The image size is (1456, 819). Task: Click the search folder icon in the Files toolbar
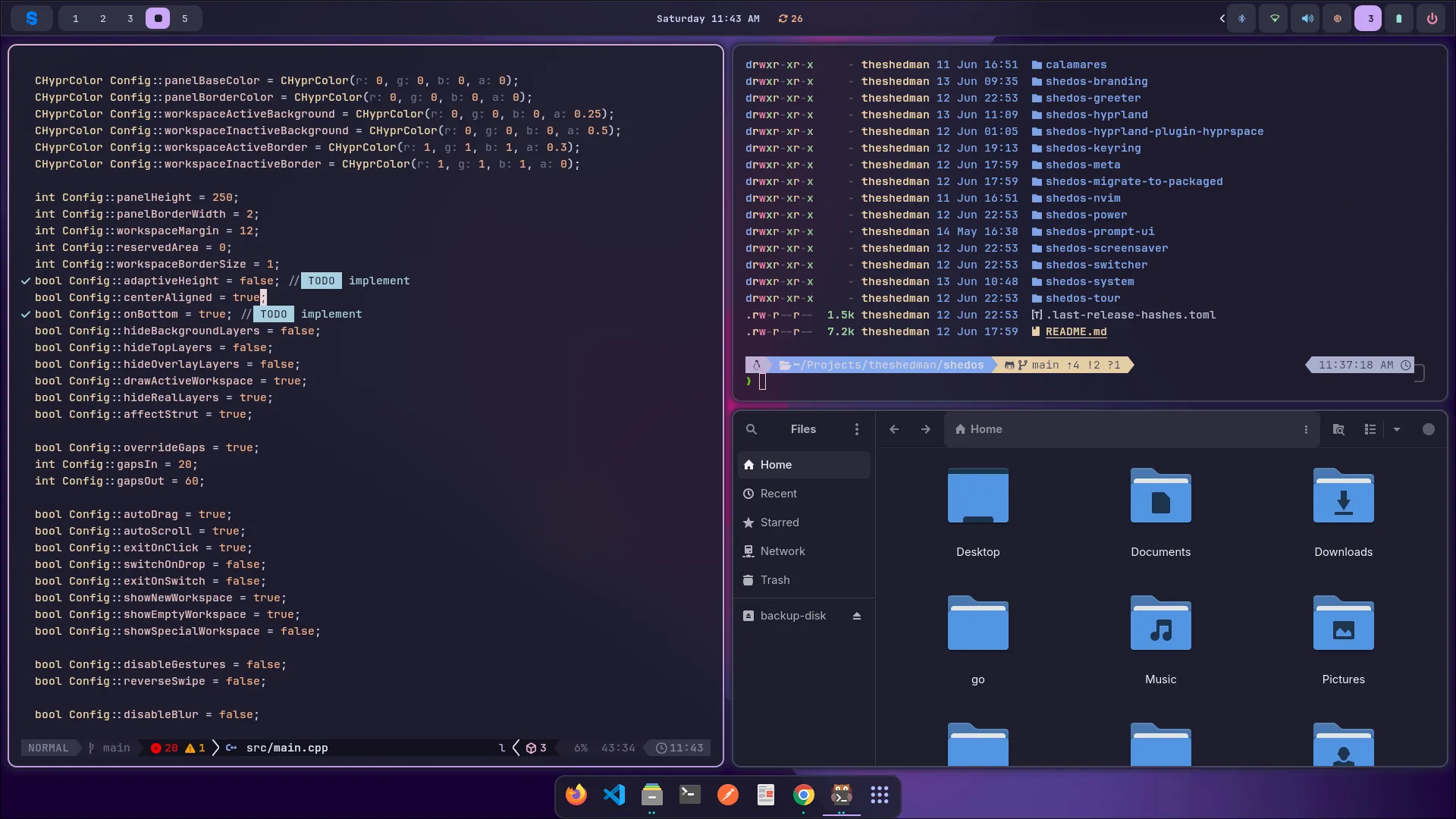tap(1338, 429)
